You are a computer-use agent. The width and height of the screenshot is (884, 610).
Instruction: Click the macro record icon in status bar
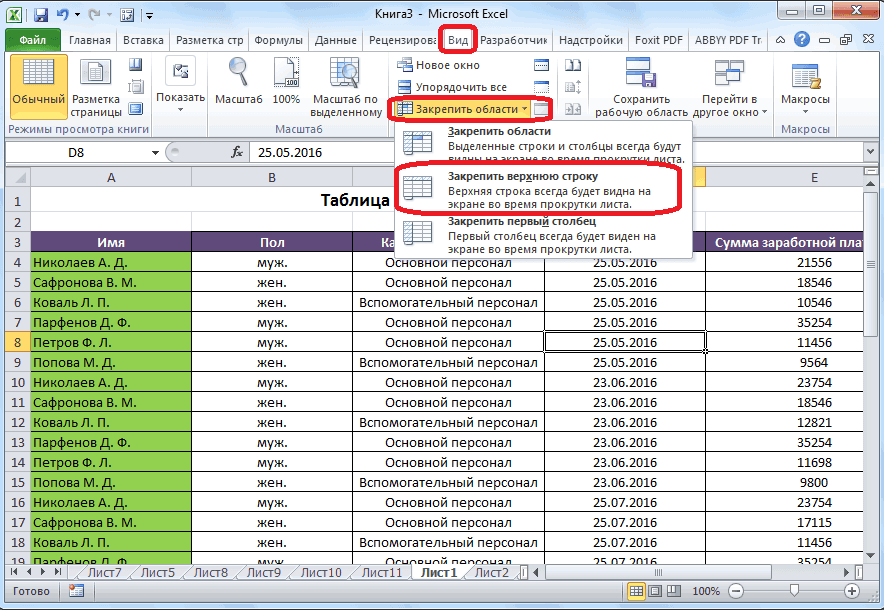(77, 591)
